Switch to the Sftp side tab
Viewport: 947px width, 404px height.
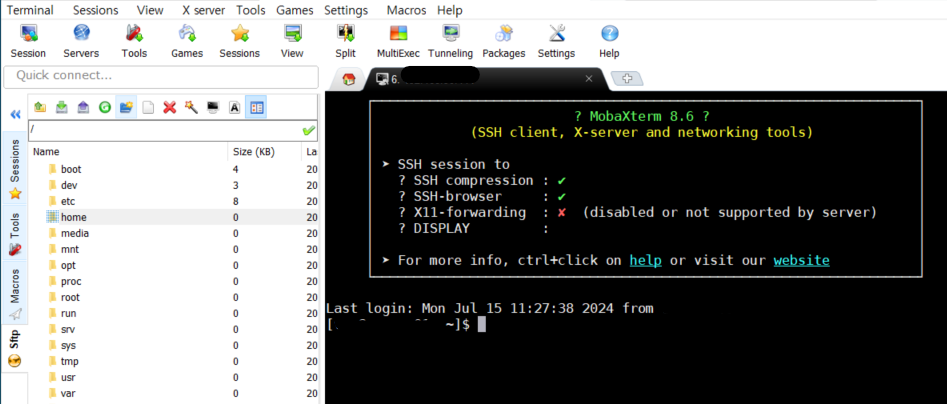15,348
